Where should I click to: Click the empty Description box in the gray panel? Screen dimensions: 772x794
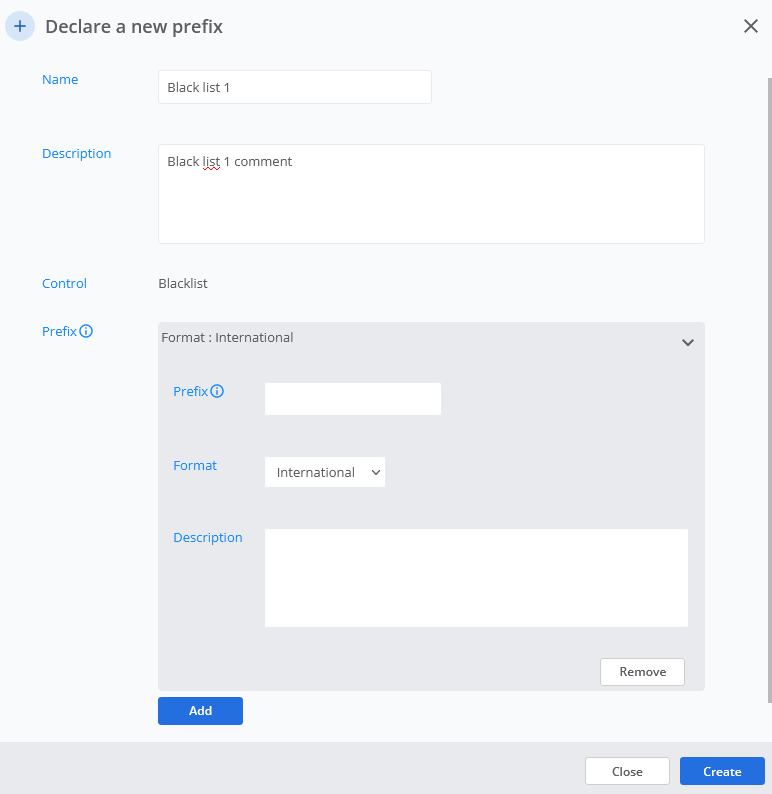click(x=476, y=578)
